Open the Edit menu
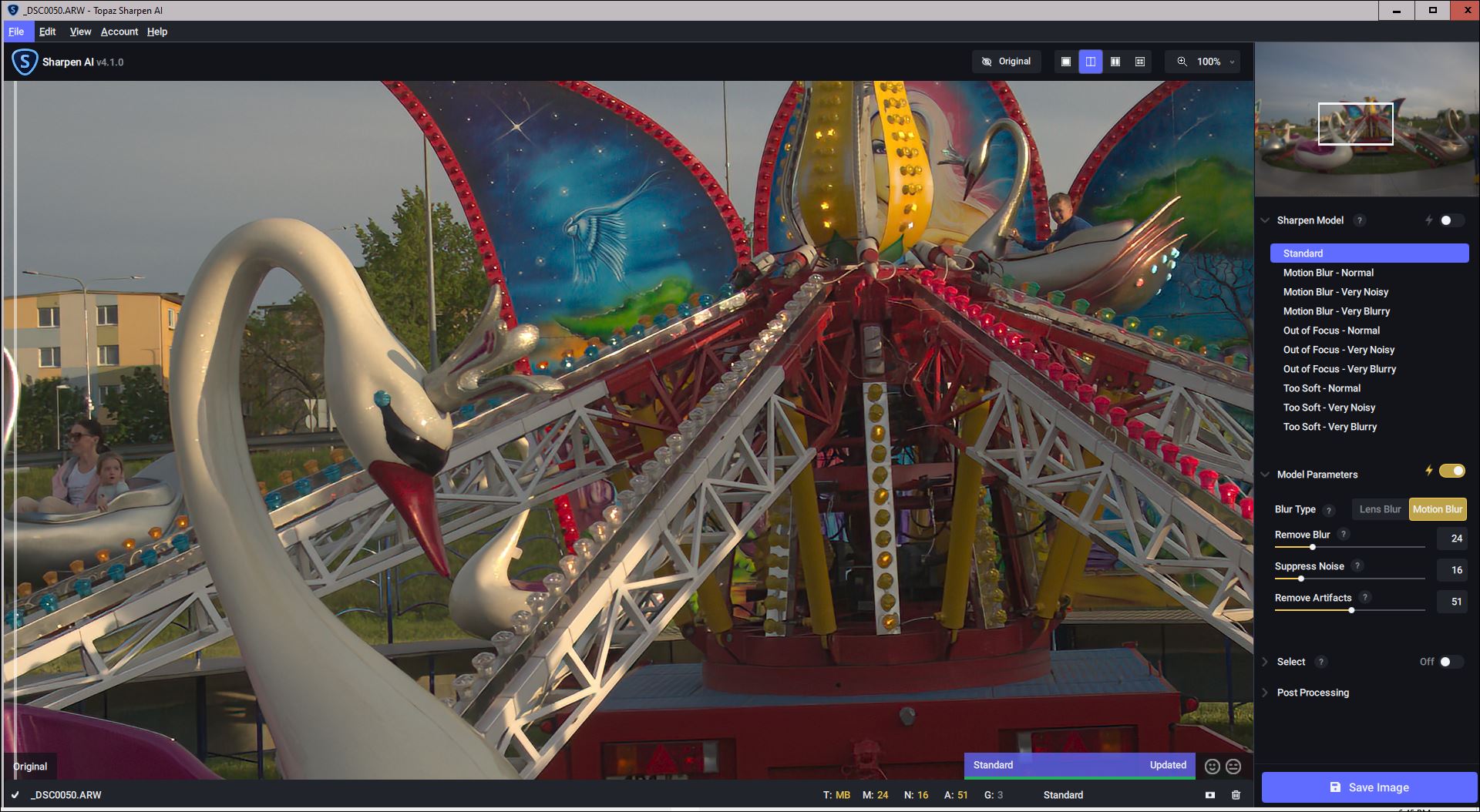The height and width of the screenshot is (812, 1480). 47,32
